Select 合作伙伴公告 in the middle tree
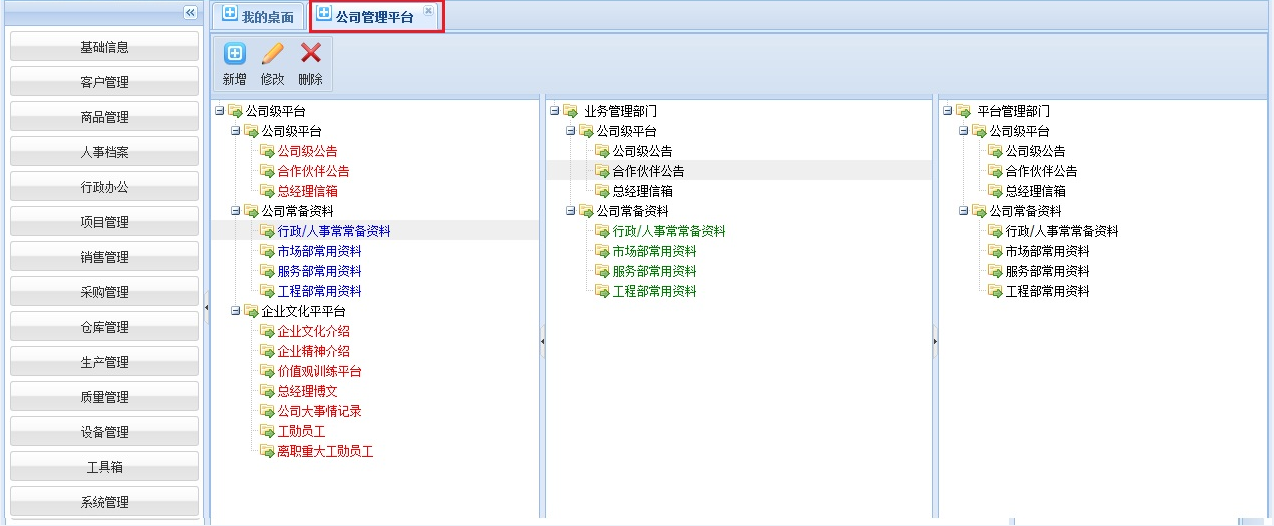This screenshot has height=526, width=1274. point(648,171)
